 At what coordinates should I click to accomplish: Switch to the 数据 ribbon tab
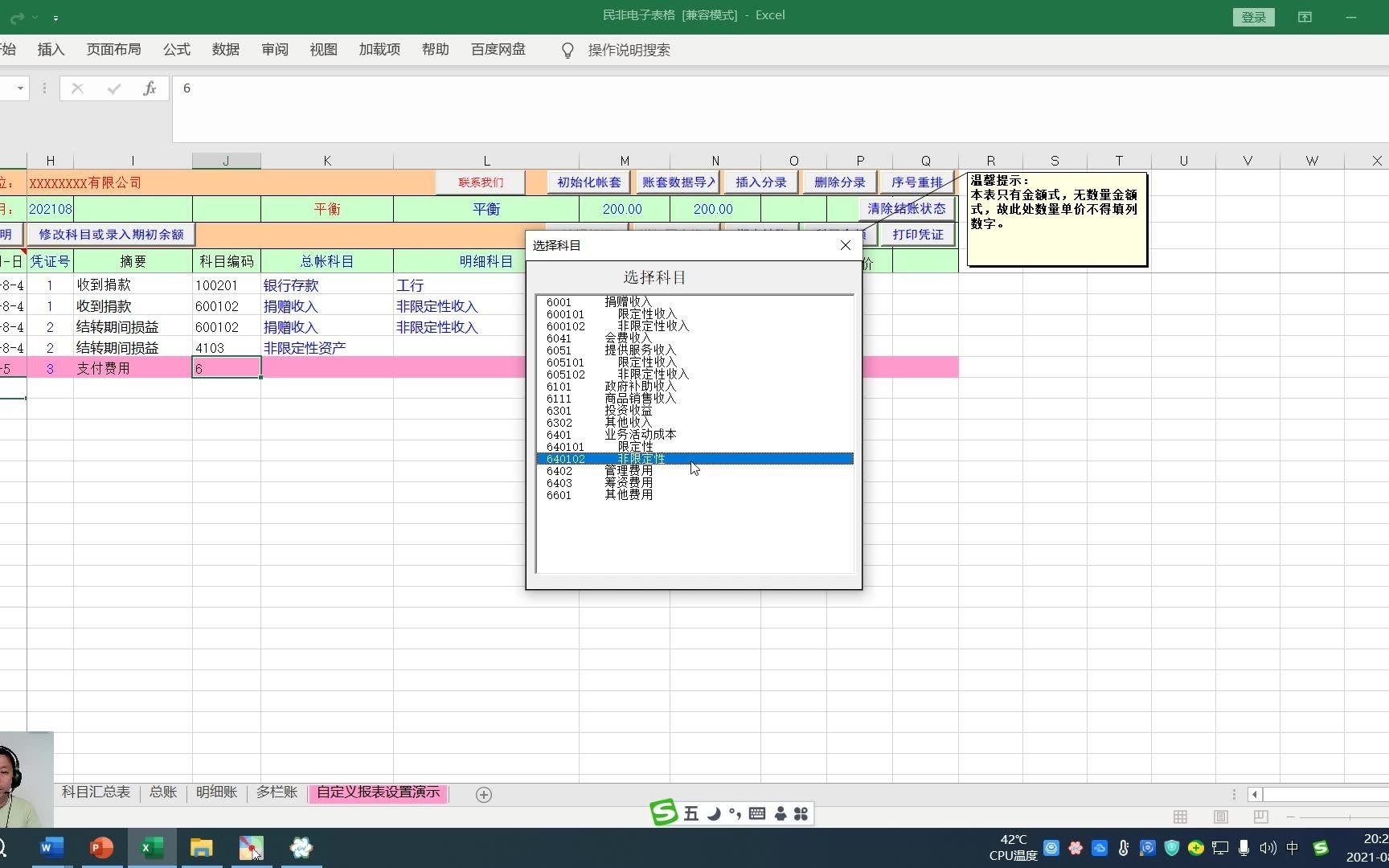[x=226, y=49]
